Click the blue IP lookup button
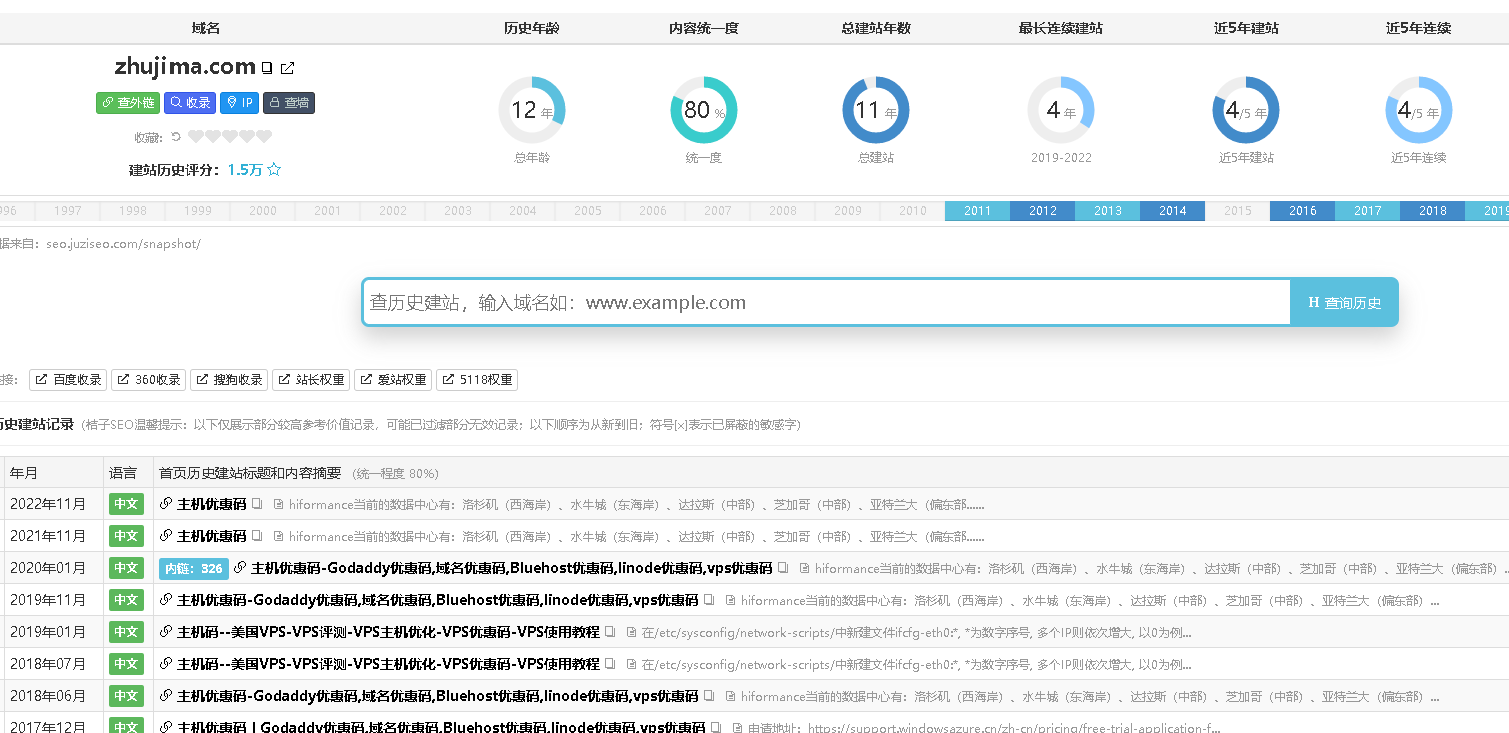 tap(239, 102)
